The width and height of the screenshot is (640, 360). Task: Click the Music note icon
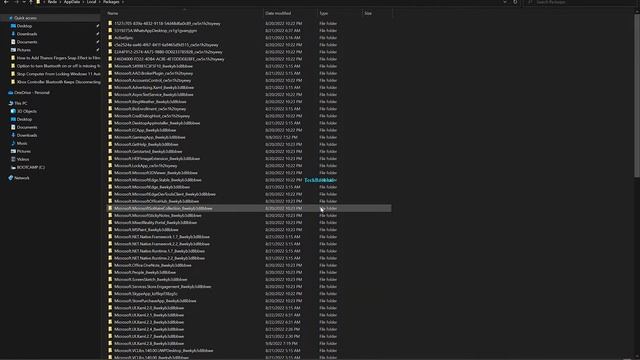(13, 143)
